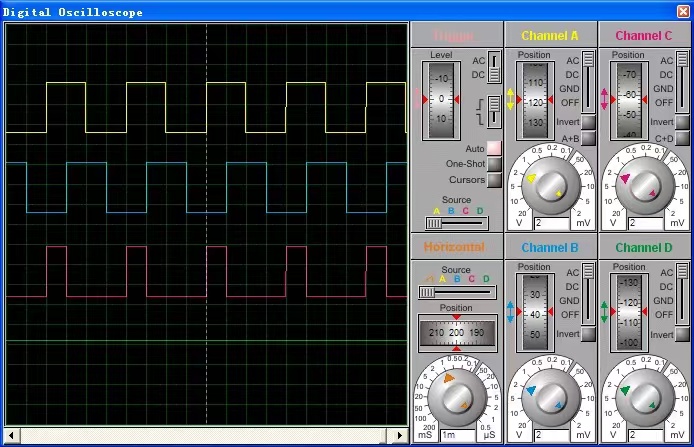Click the Horizontal Position dial

[x=457, y=333]
